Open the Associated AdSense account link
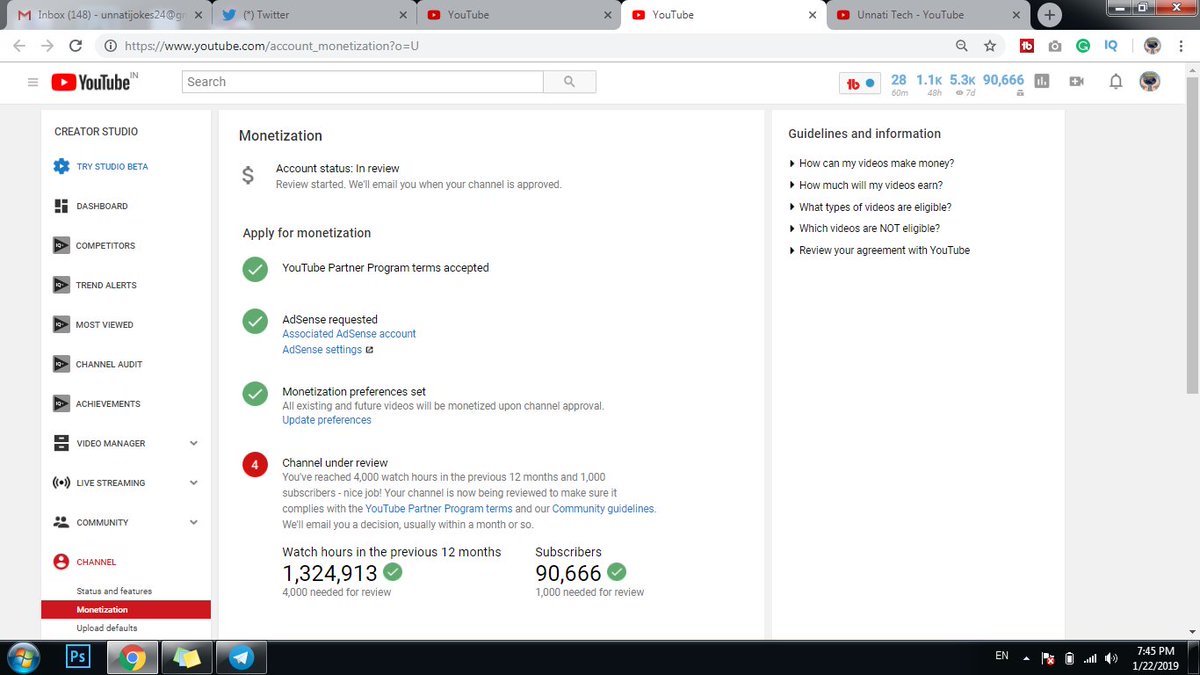Image resolution: width=1200 pixels, height=675 pixels. click(x=349, y=334)
